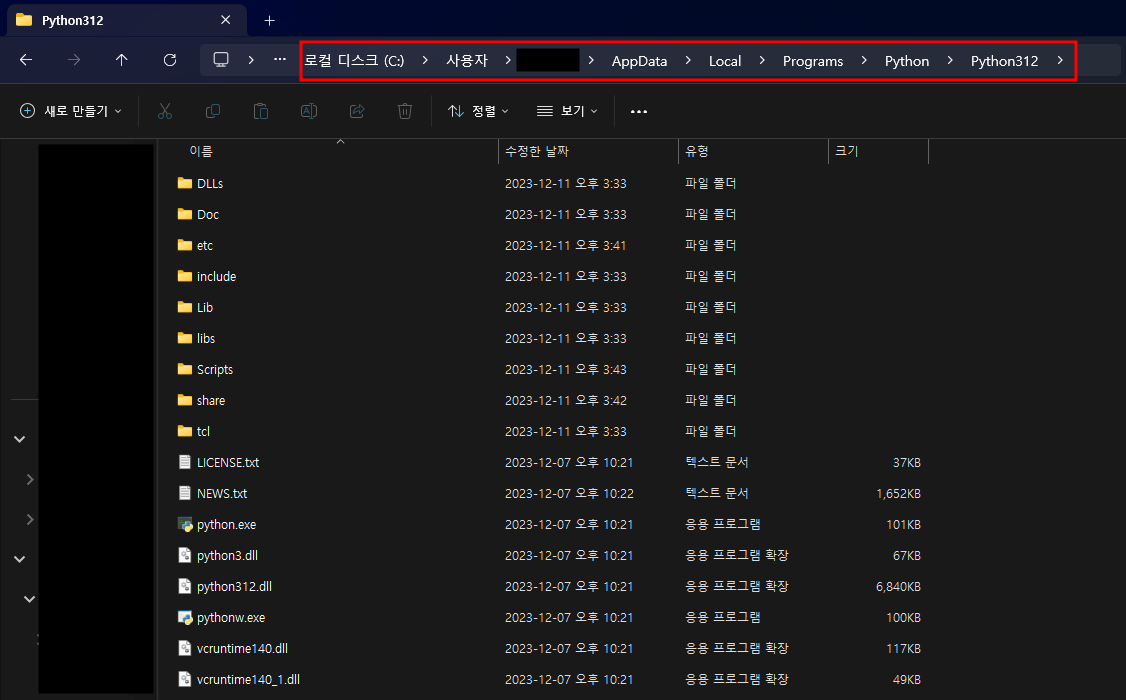This screenshot has height=700, width=1126.
Task: Select the Lib folder icon
Action: [x=185, y=307]
